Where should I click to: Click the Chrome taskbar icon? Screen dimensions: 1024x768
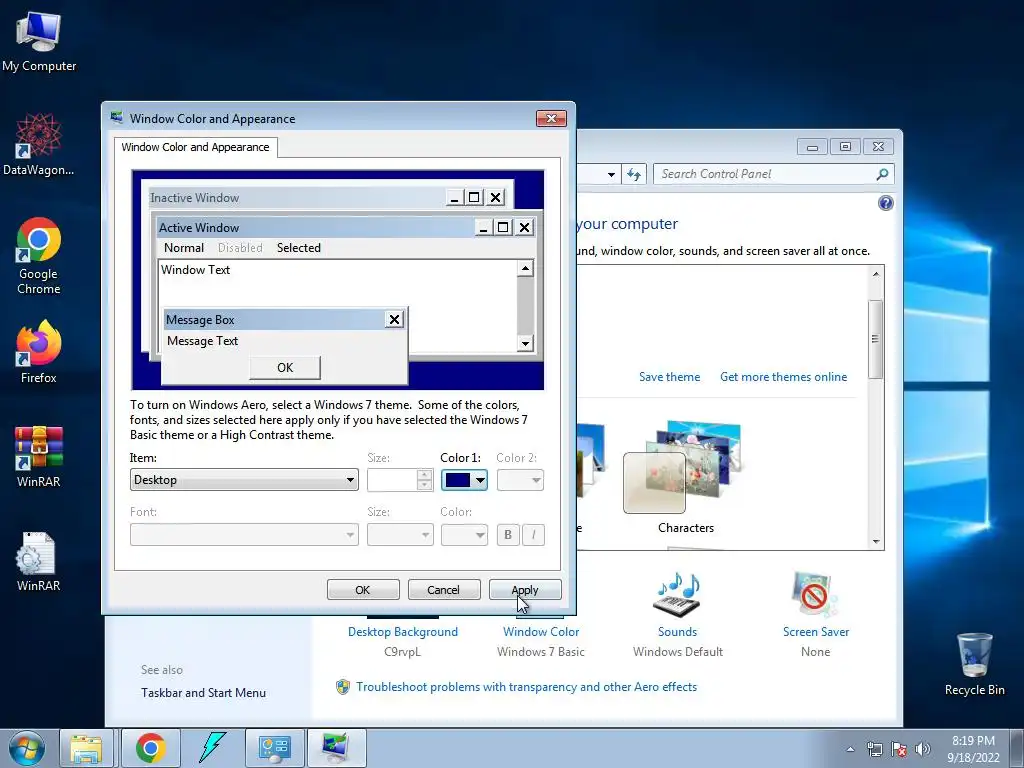[150, 748]
